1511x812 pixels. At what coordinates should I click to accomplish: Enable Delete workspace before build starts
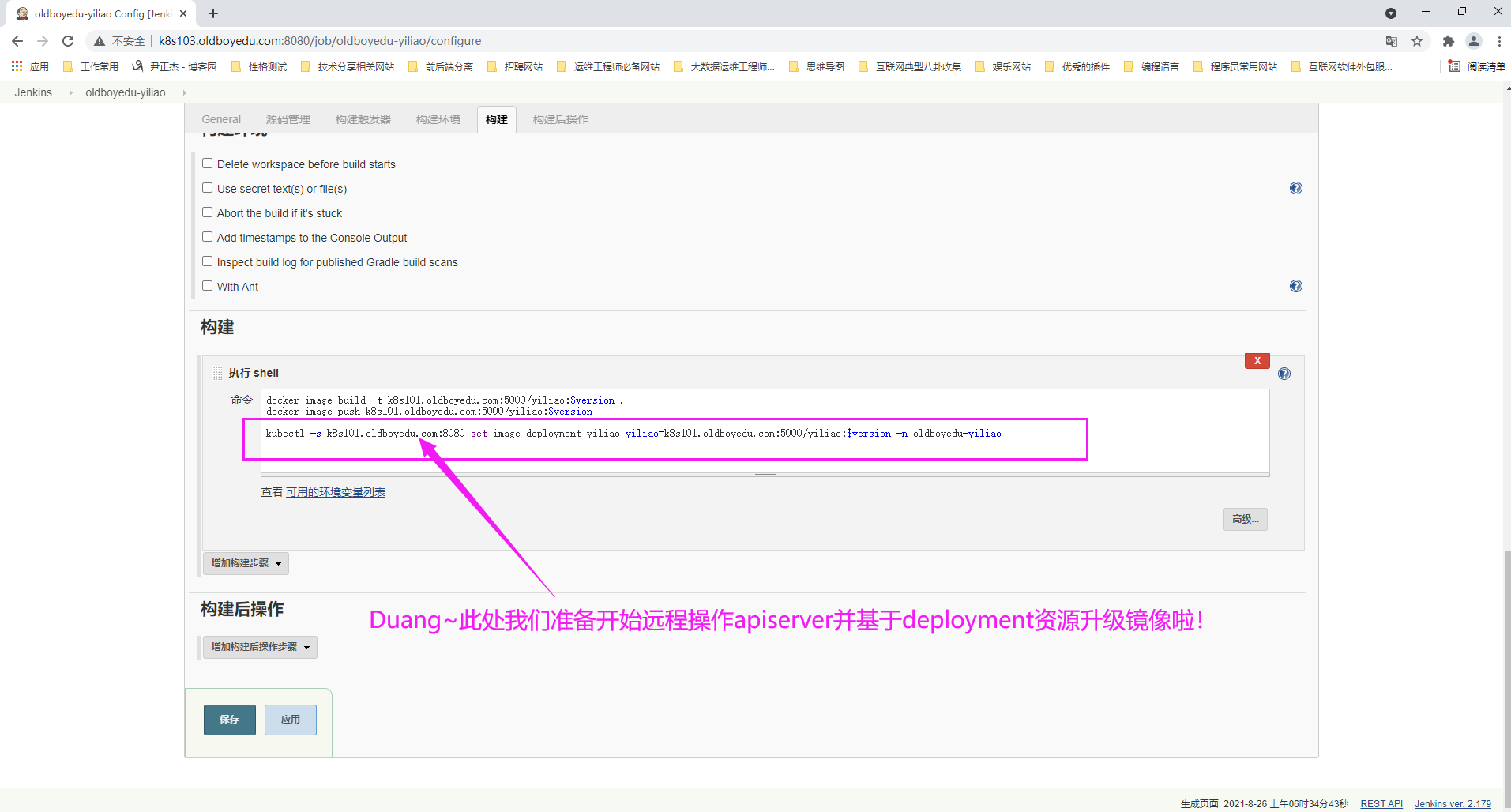208,164
